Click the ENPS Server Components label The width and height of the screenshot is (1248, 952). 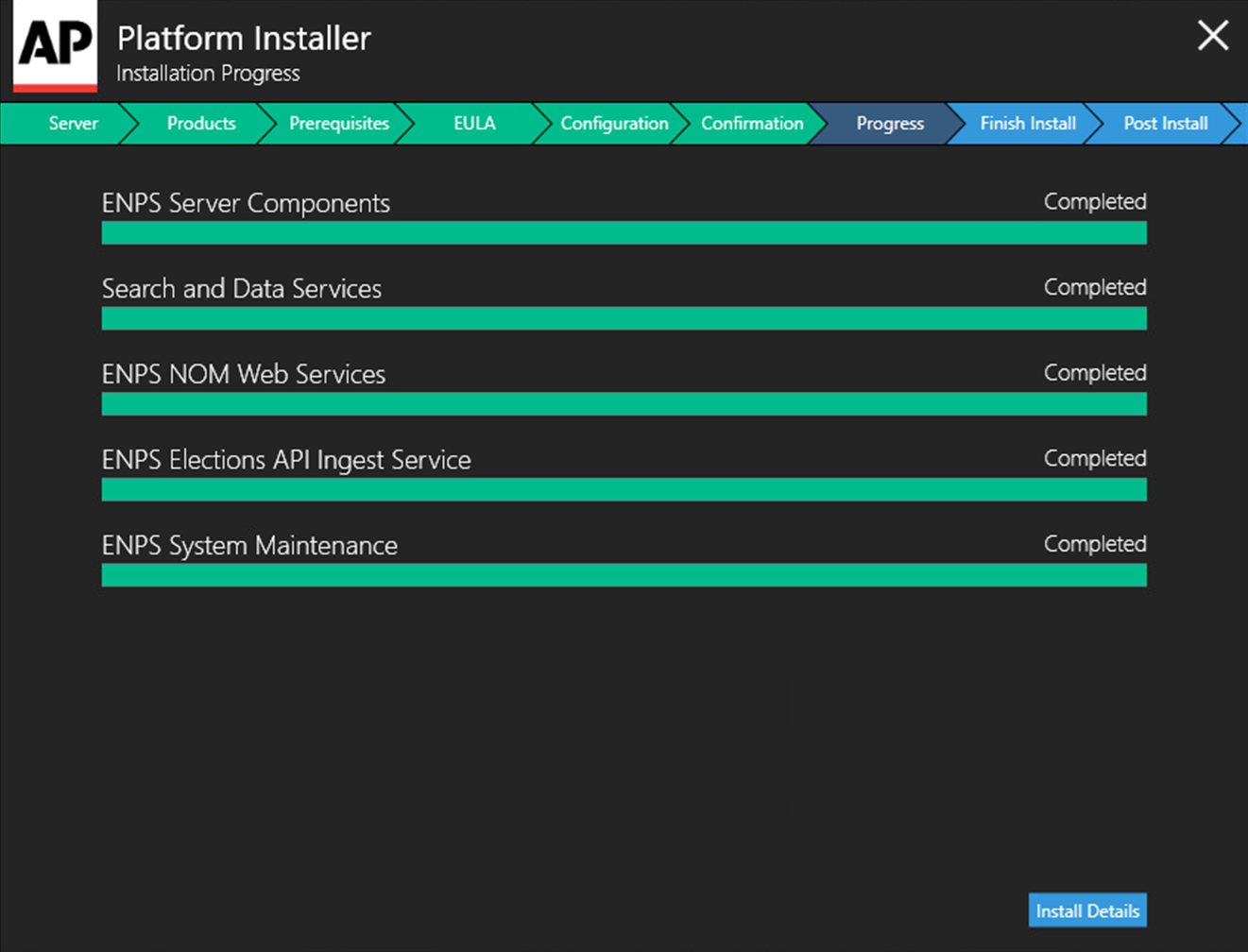tap(246, 203)
